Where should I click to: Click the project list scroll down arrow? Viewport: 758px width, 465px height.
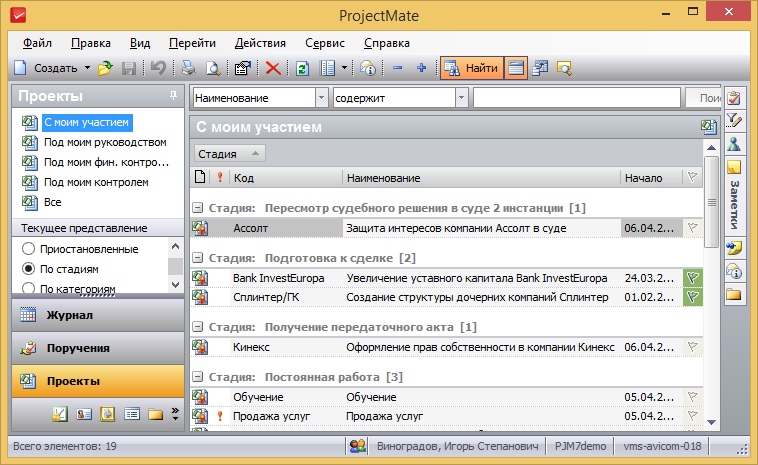coord(711,422)
